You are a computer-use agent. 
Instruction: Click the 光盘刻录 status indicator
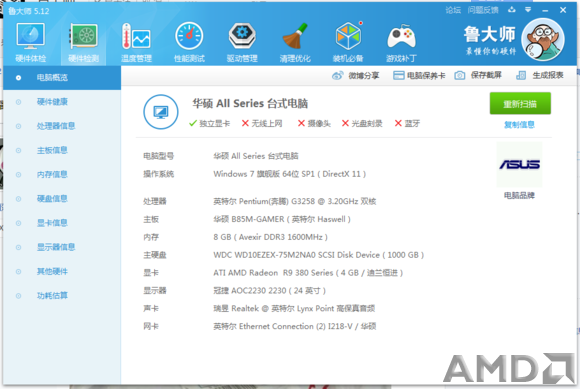click(x=362, y=124)
